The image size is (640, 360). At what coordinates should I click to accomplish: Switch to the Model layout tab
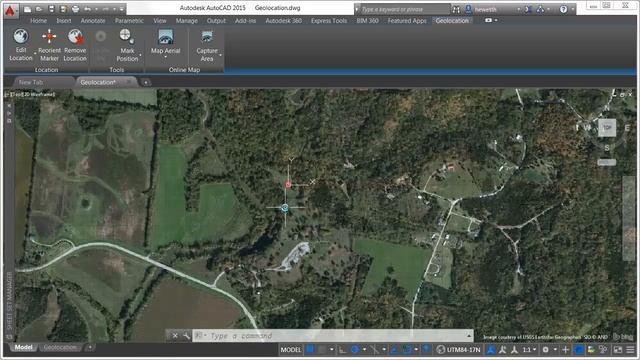click(x=23, y=347)
